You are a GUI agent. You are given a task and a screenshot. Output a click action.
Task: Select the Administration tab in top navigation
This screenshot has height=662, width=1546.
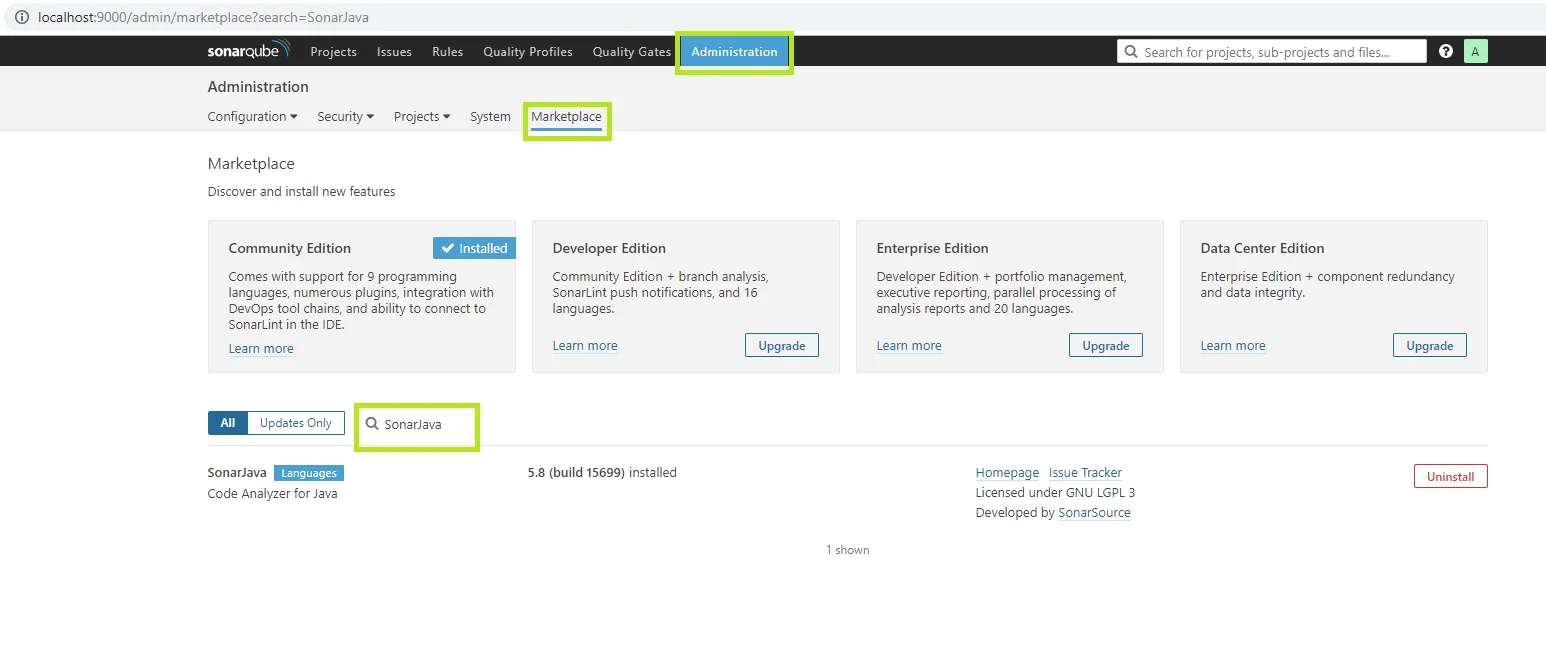click(x=734, y=52)
